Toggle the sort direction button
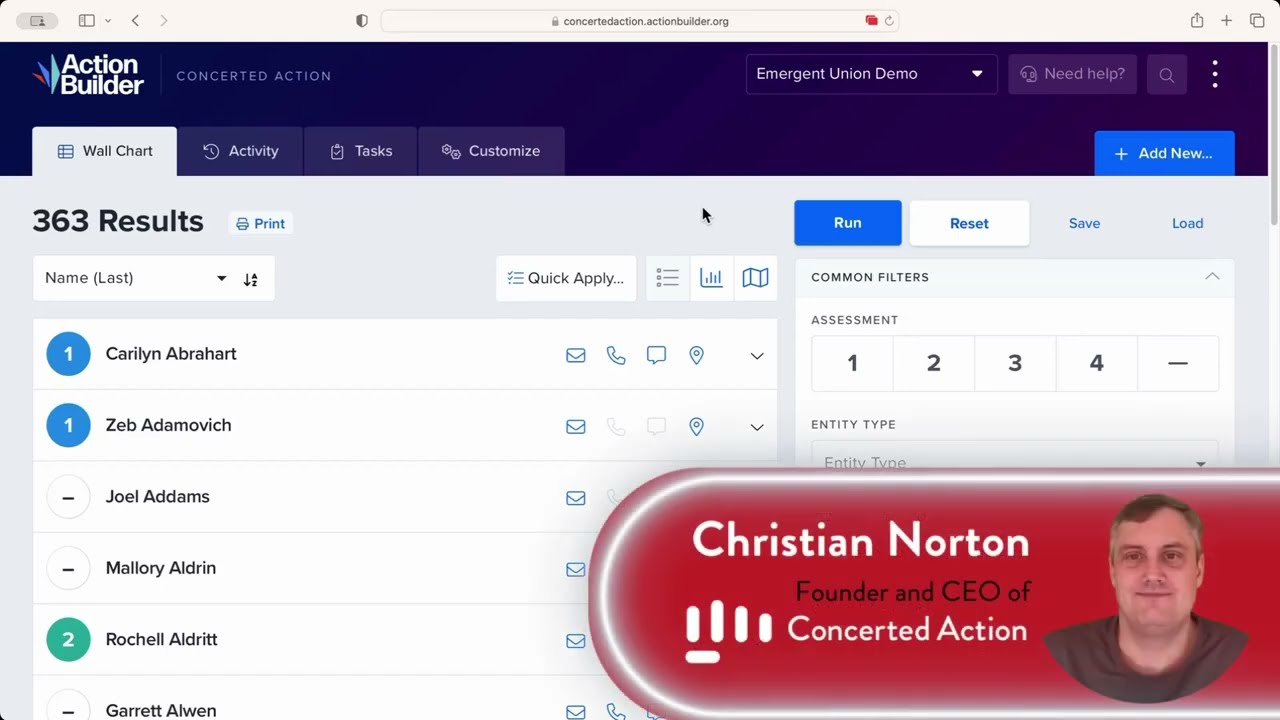This screenshot has width=1280, height=720. [x=251, y=279]
